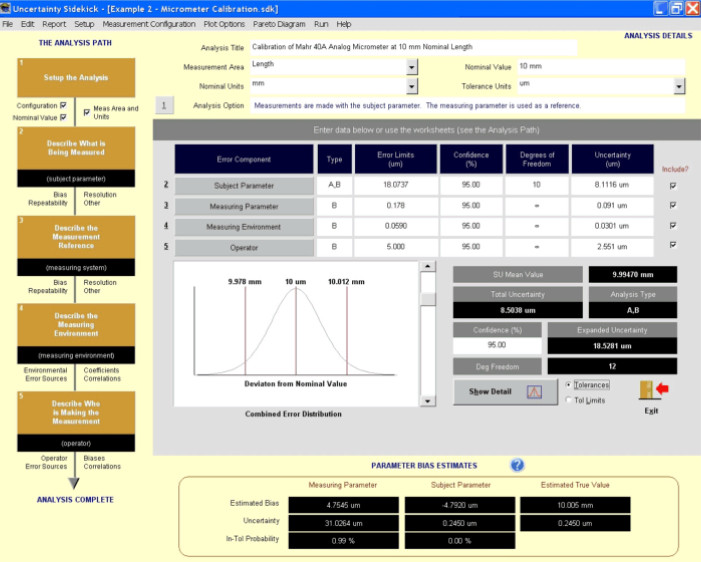701x562 pixels.
Task: Click the In-Tol Probability 0.99 % value
Action: tap(343, 541)
